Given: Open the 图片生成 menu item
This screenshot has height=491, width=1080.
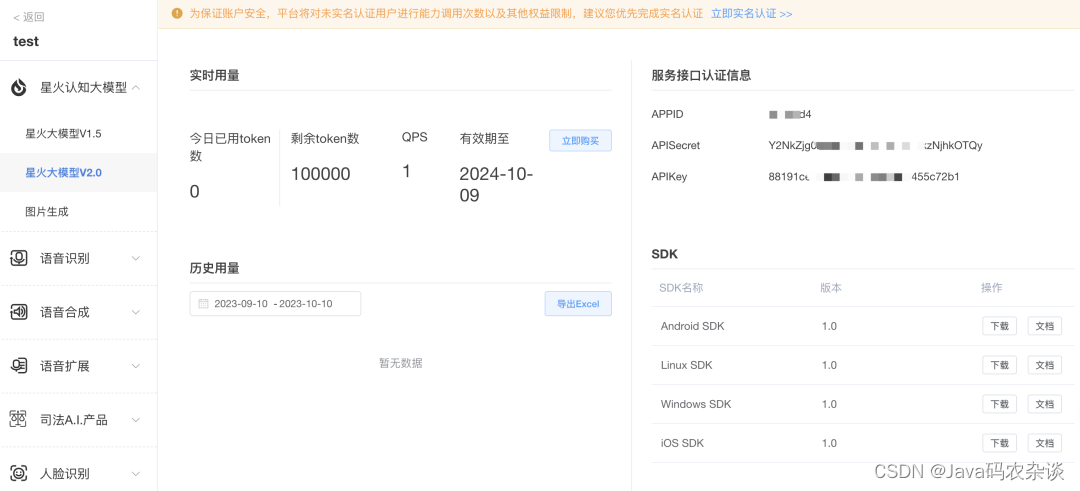Looking at the screenshot, I should [x=47, y=211].
